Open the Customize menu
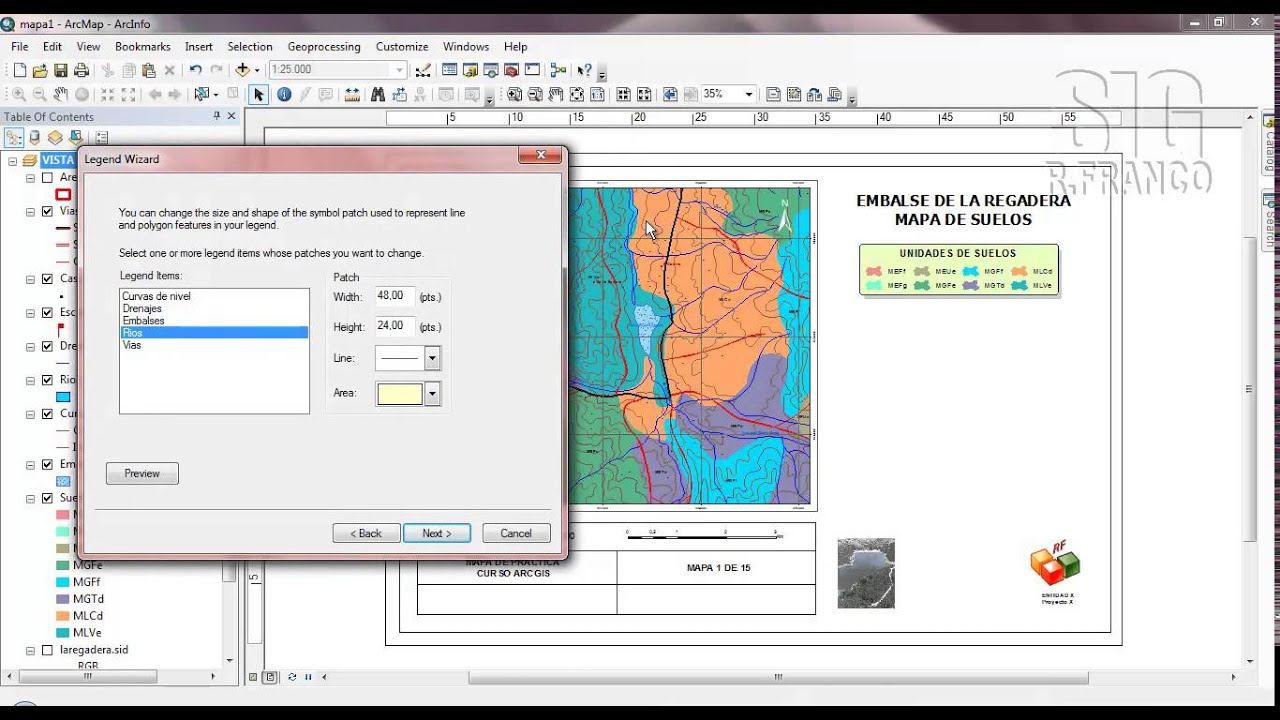The width and height of the screenshot is (1280, 720). pos(402,46)
